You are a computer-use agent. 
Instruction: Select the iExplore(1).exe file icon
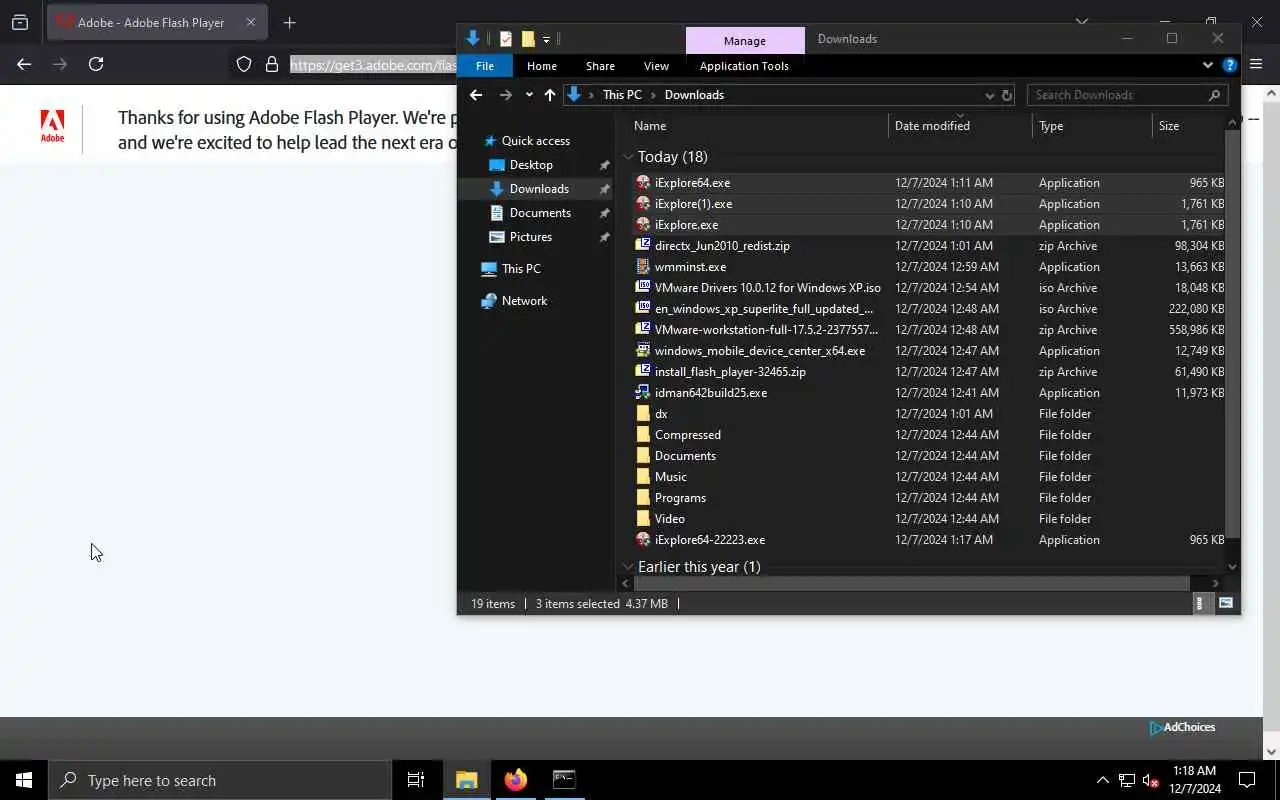tap(643, 204)
